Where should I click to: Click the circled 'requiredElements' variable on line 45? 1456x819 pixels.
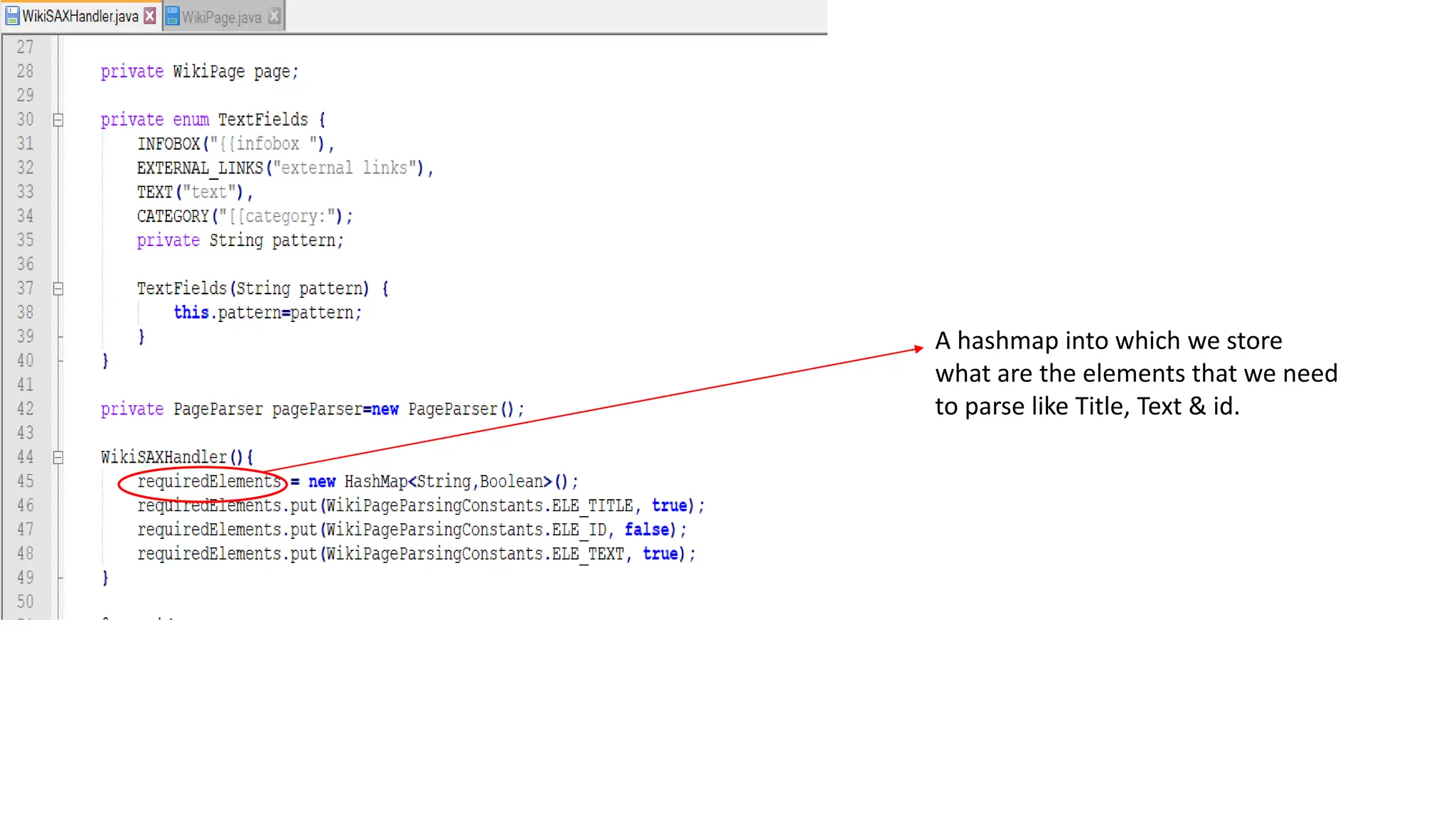(x=209, y=481)
